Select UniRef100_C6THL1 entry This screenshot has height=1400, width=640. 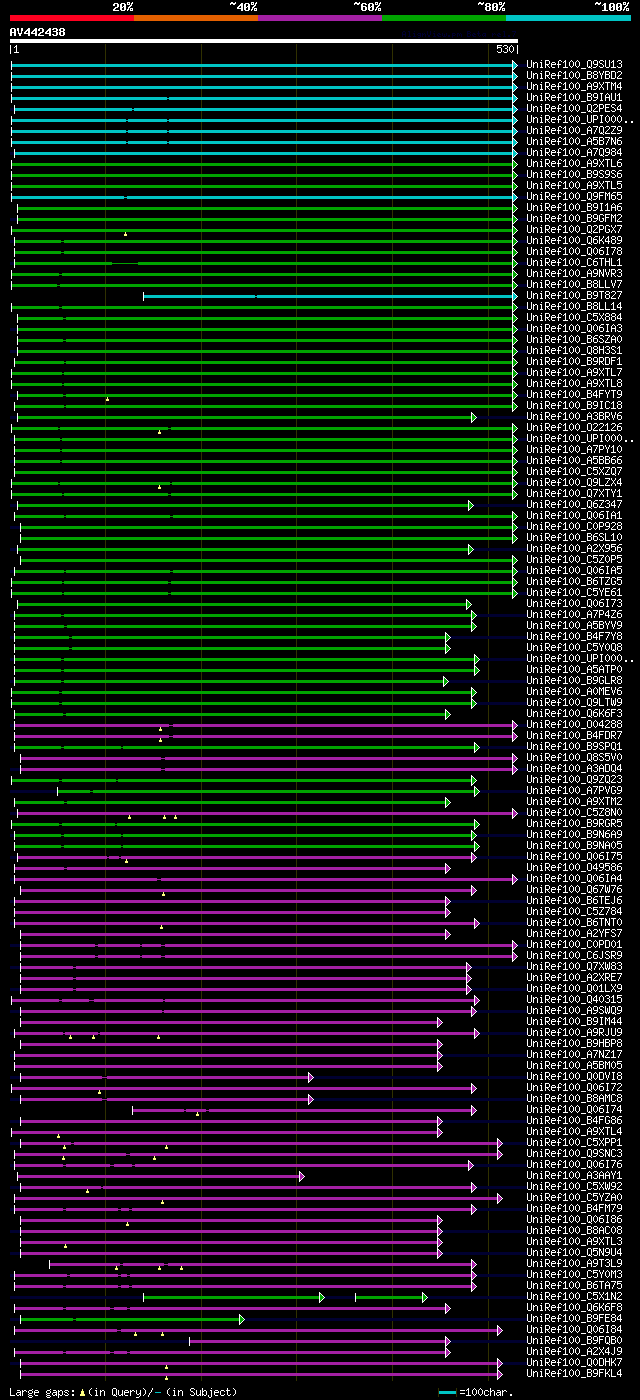pyautogui.click(x=574, y=262)
